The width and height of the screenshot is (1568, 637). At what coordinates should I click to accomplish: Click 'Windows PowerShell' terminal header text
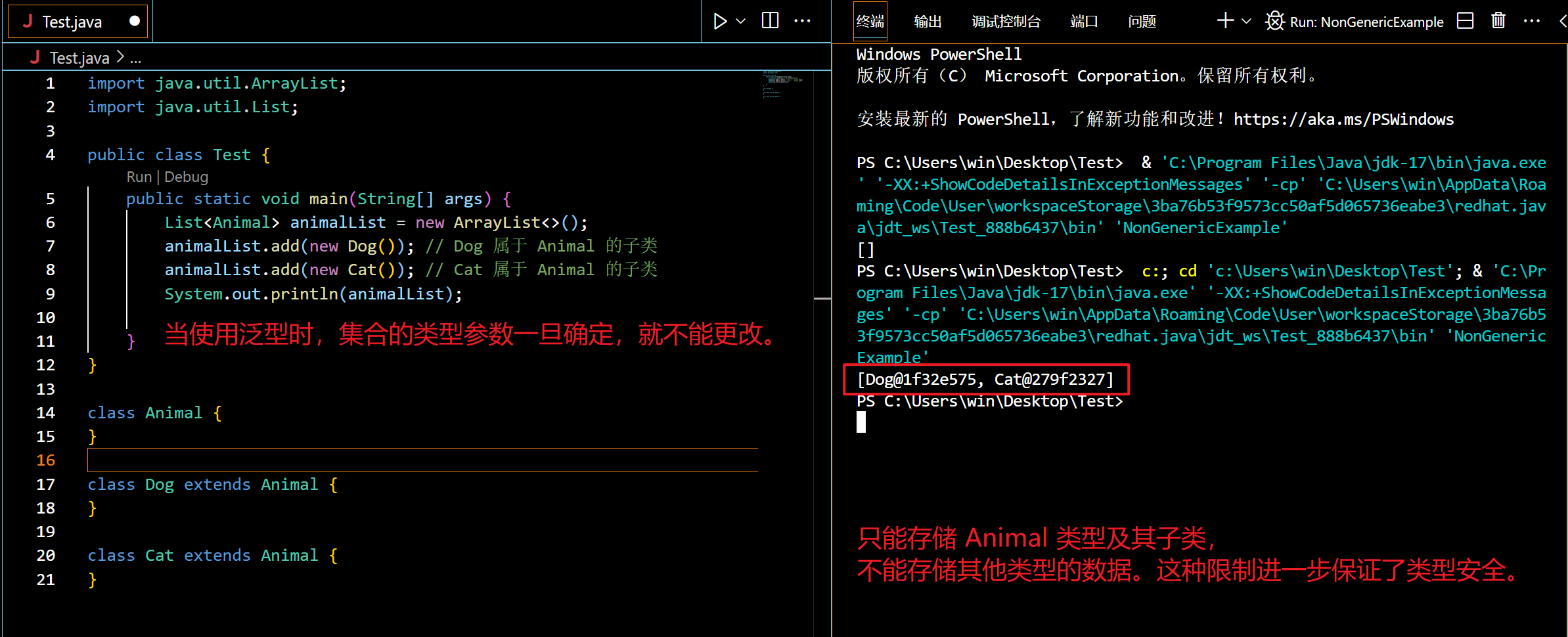click(x=939, y=55)
